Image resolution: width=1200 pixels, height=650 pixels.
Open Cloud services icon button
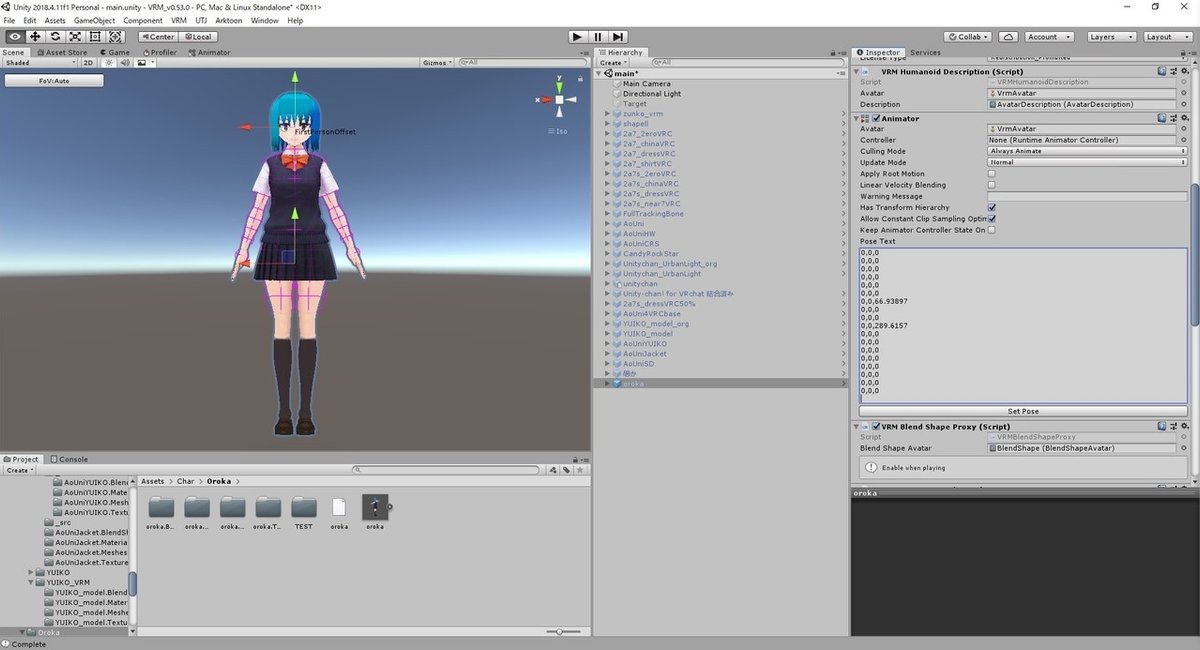[1008, 36]
